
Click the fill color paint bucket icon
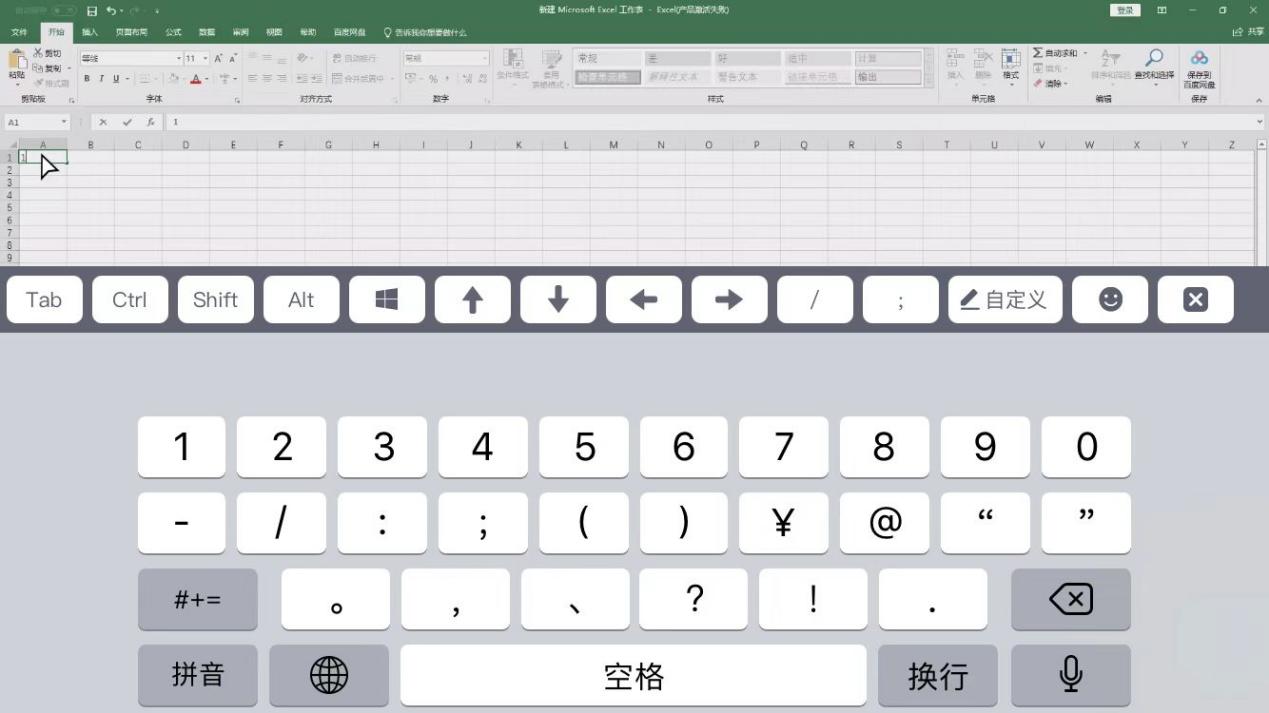click(173, 79)
